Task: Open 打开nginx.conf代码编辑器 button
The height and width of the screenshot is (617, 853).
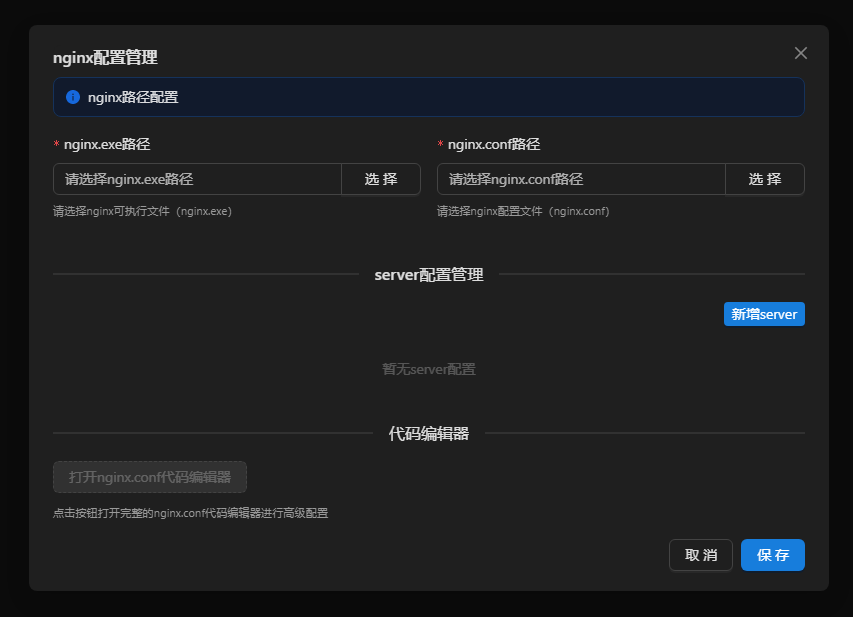Action: 150,477
